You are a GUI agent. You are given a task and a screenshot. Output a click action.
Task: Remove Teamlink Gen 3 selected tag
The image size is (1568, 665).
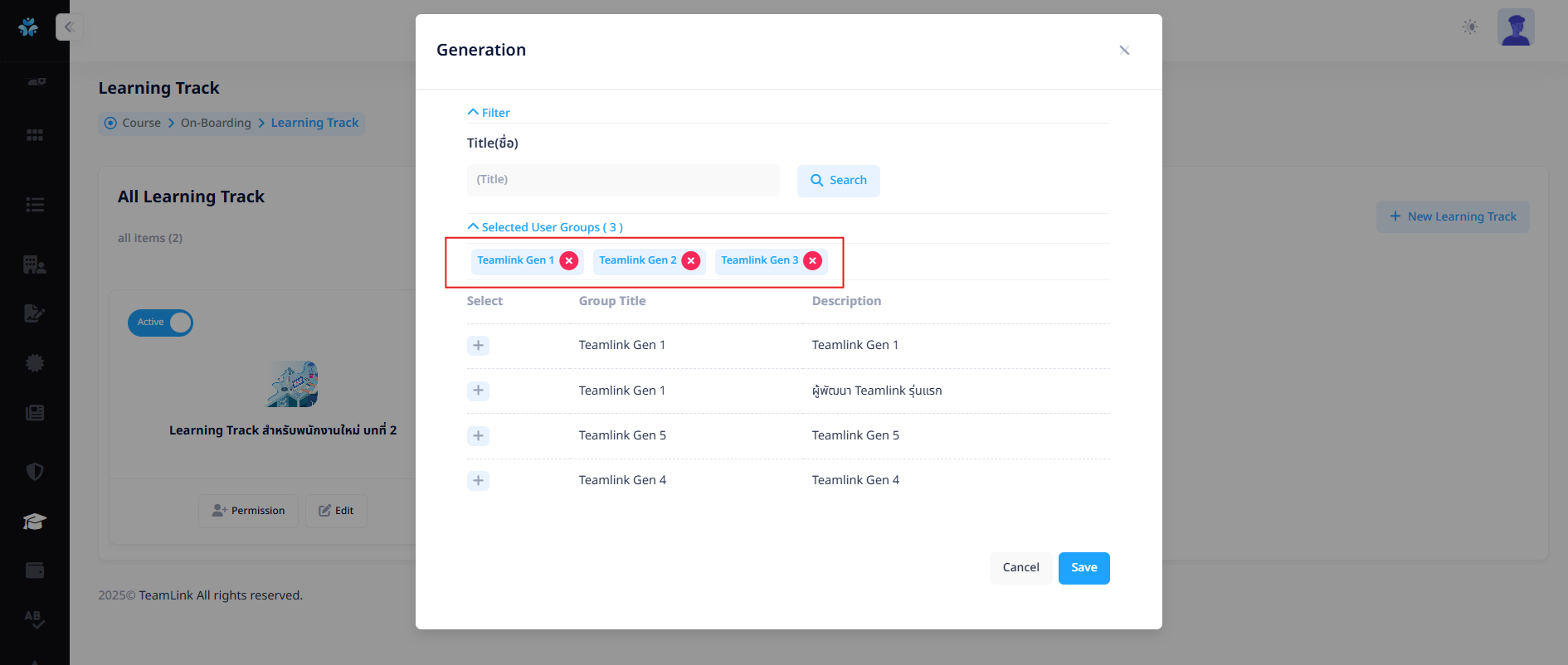click(x=813, y=260)
